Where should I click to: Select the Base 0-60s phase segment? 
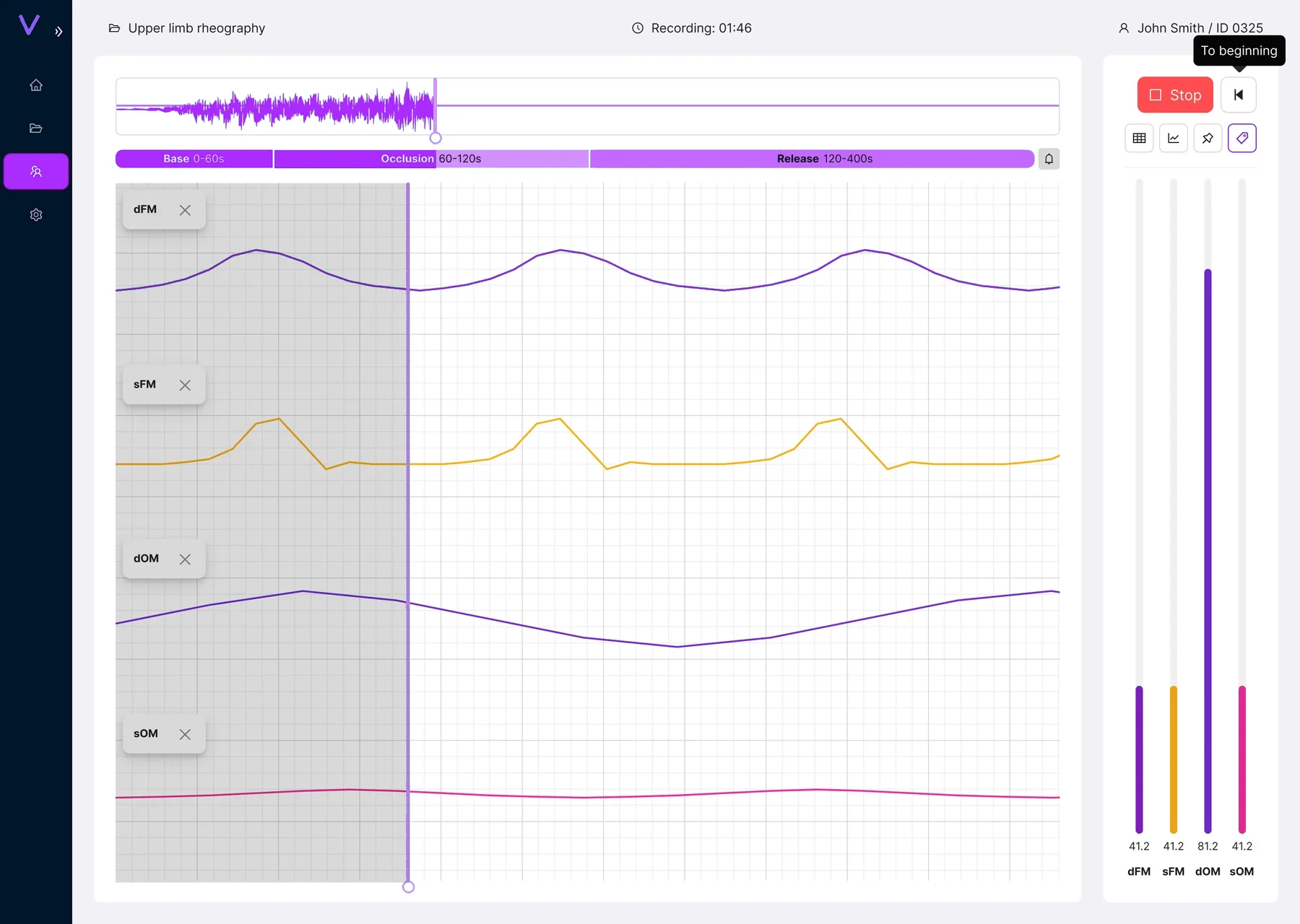[194, 159]
